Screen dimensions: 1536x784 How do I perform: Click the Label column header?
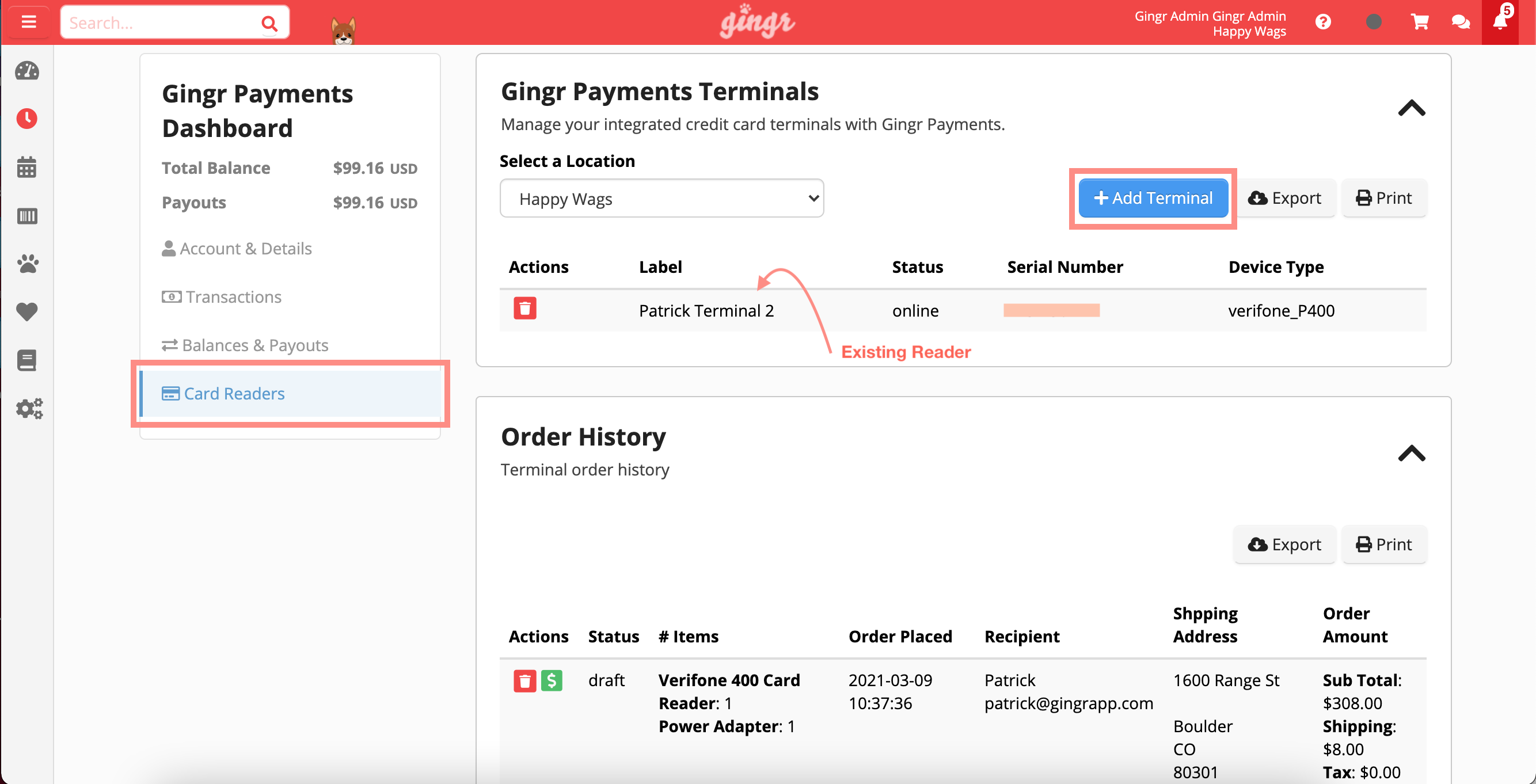(x=660, y=267)
